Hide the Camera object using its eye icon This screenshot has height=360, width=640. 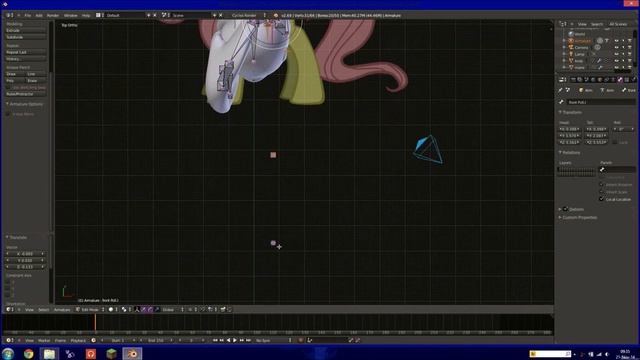click(617, 47)
